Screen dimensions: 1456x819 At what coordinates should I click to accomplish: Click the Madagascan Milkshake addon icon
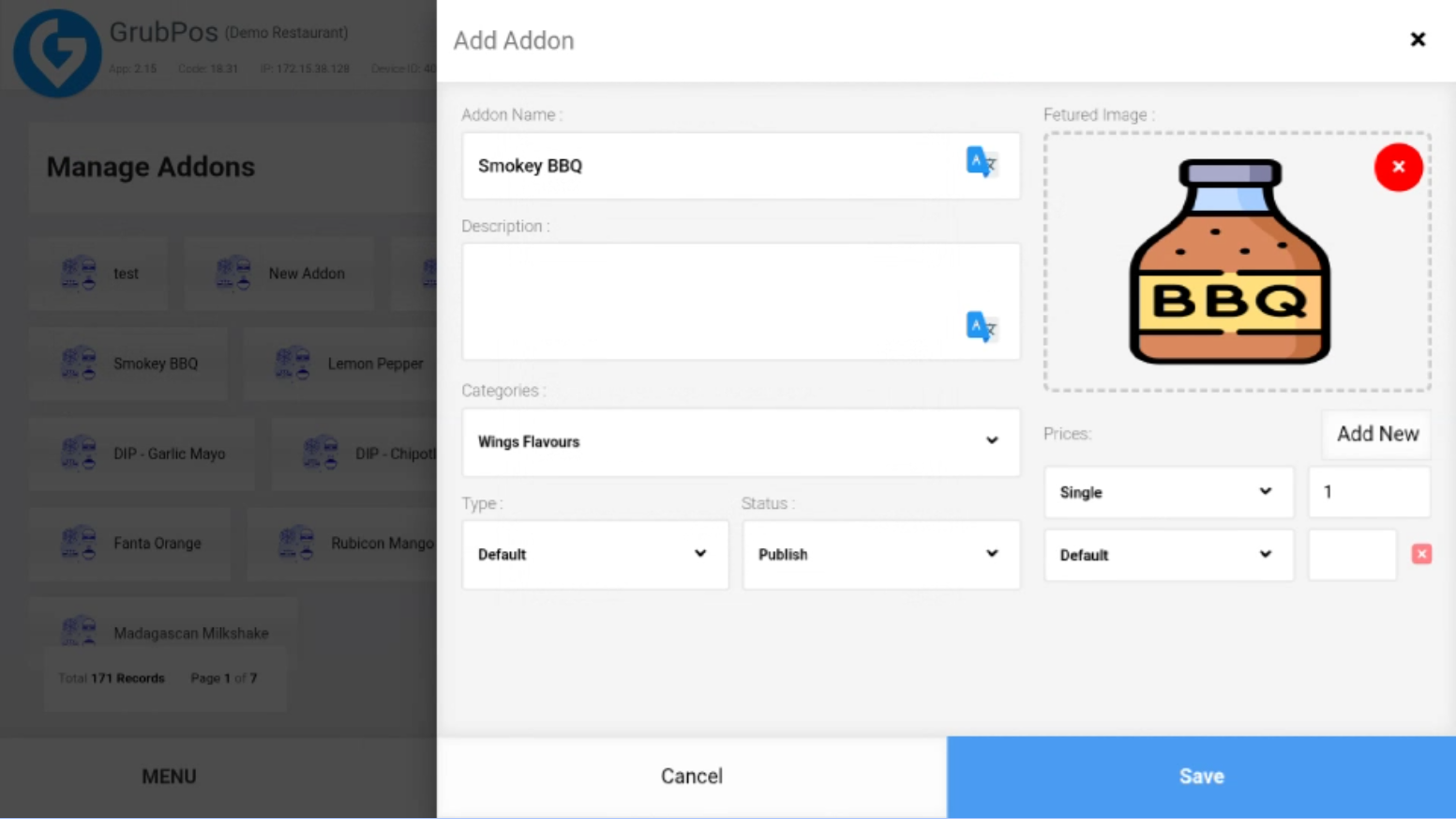pos(79,631)
